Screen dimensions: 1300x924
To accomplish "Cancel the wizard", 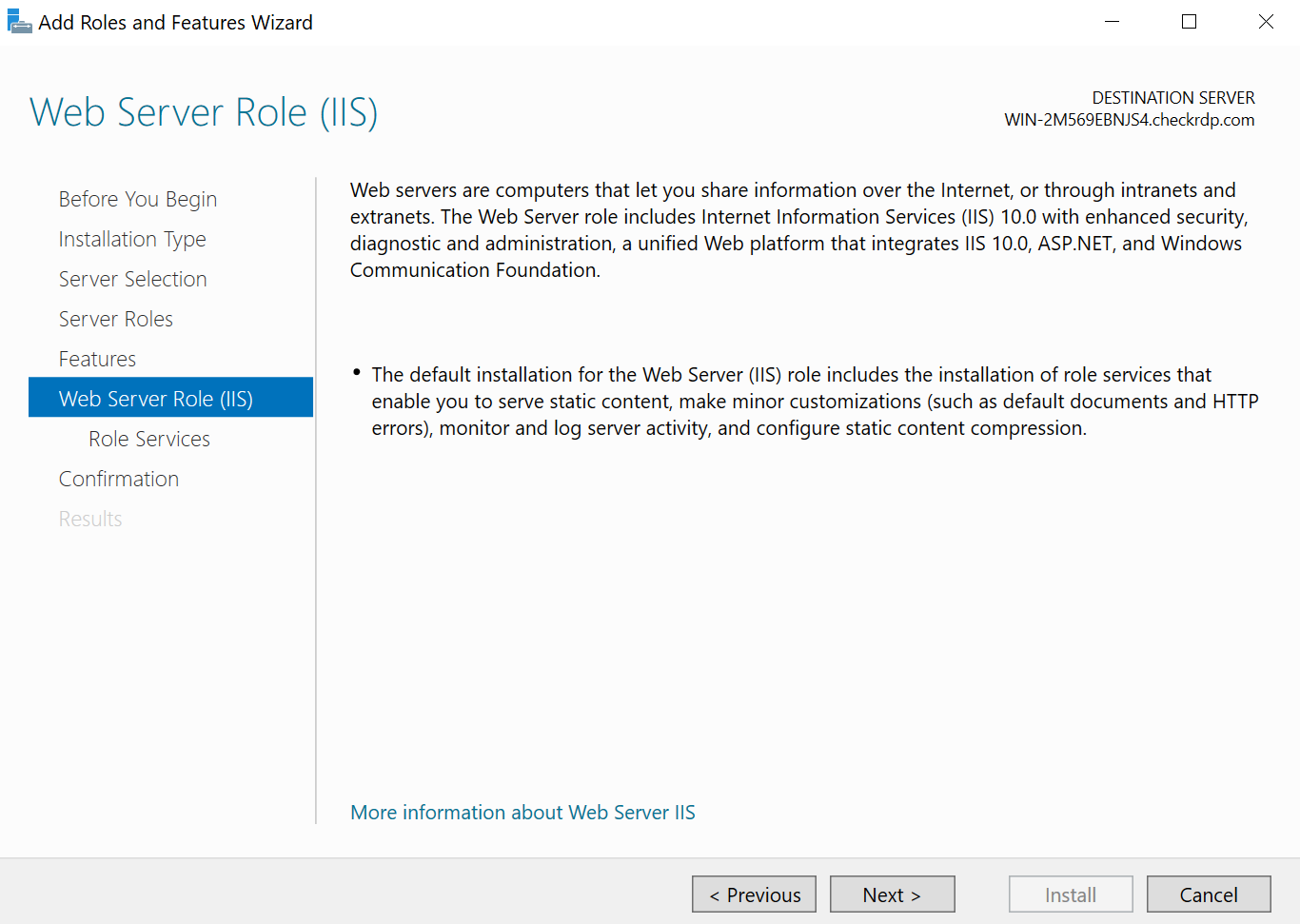I will 1209,895.
